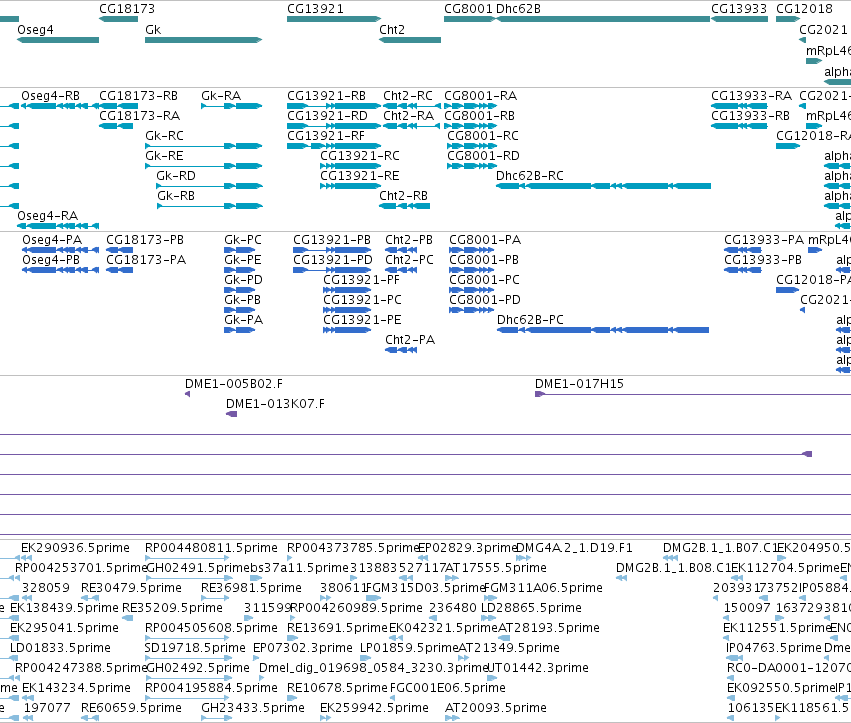Select transcript label CG8001-RA
This screenshot has width=851, height=723.
481,96
